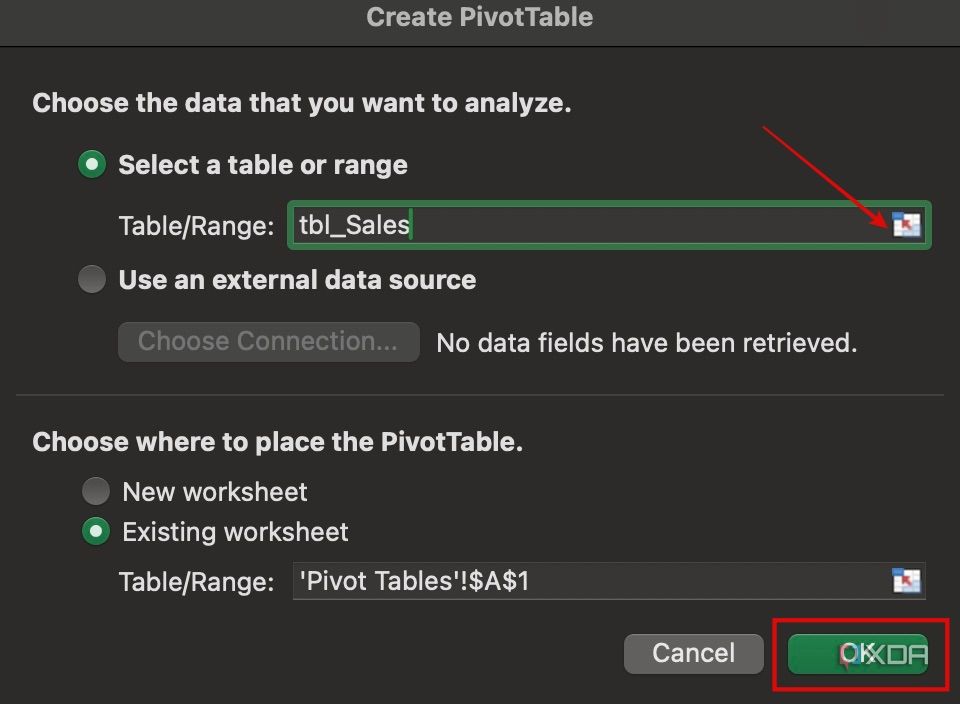Click the Choose Connection button
This screenshot has width=960, height=704.
(x=268, y=341)
